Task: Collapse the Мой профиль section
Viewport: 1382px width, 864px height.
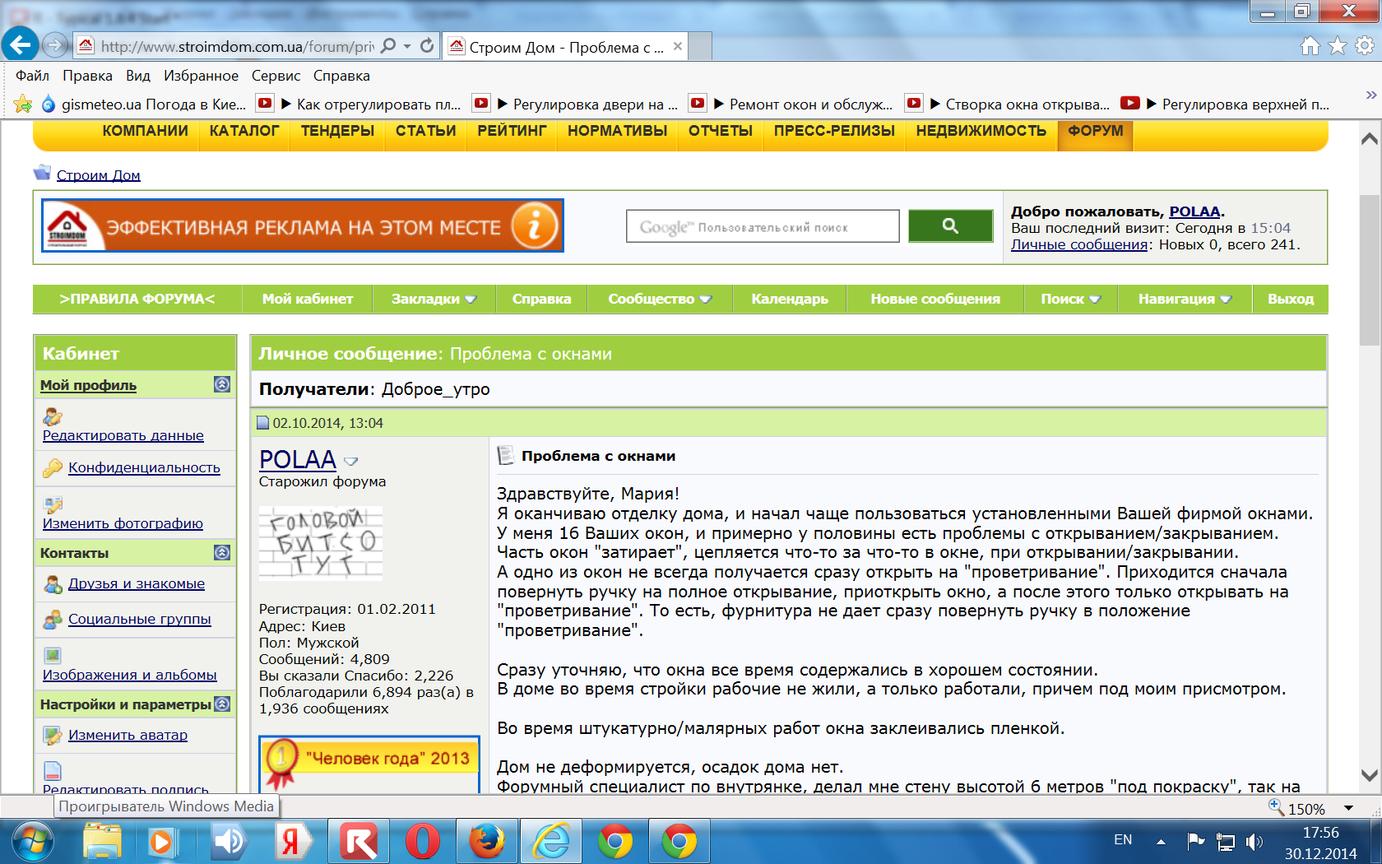Action: 222,385
